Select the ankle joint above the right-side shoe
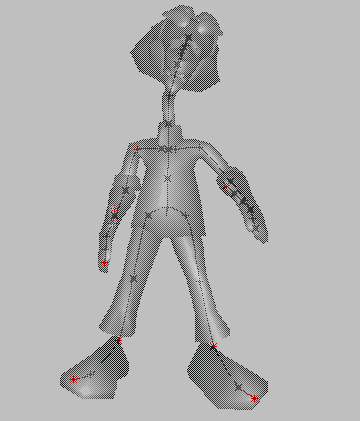Viewport: 360px width, 421px height. click(213, 346)
